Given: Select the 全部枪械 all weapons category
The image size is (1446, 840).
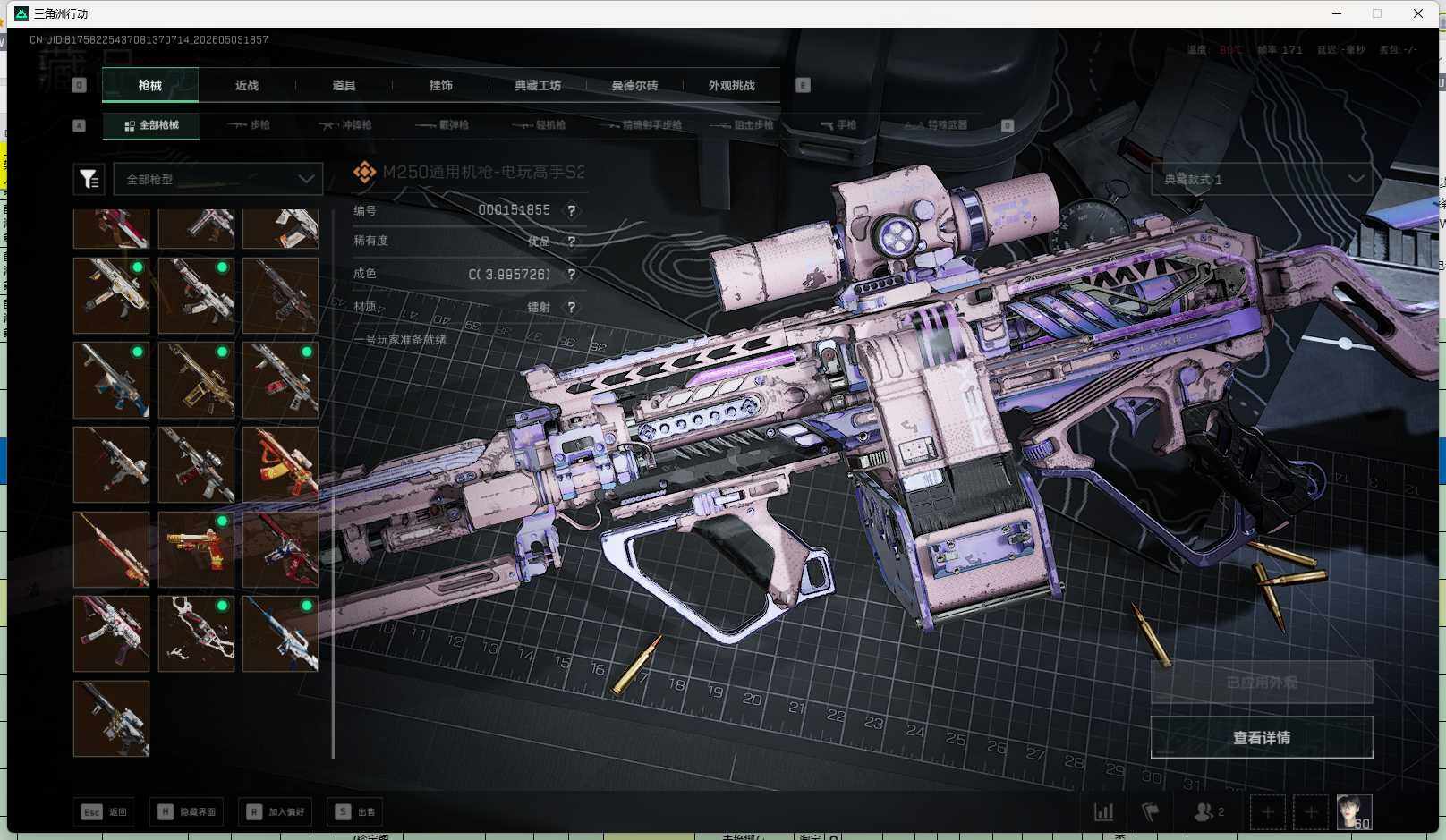Looking at the screenshot, I should click(x=151, y=125).
